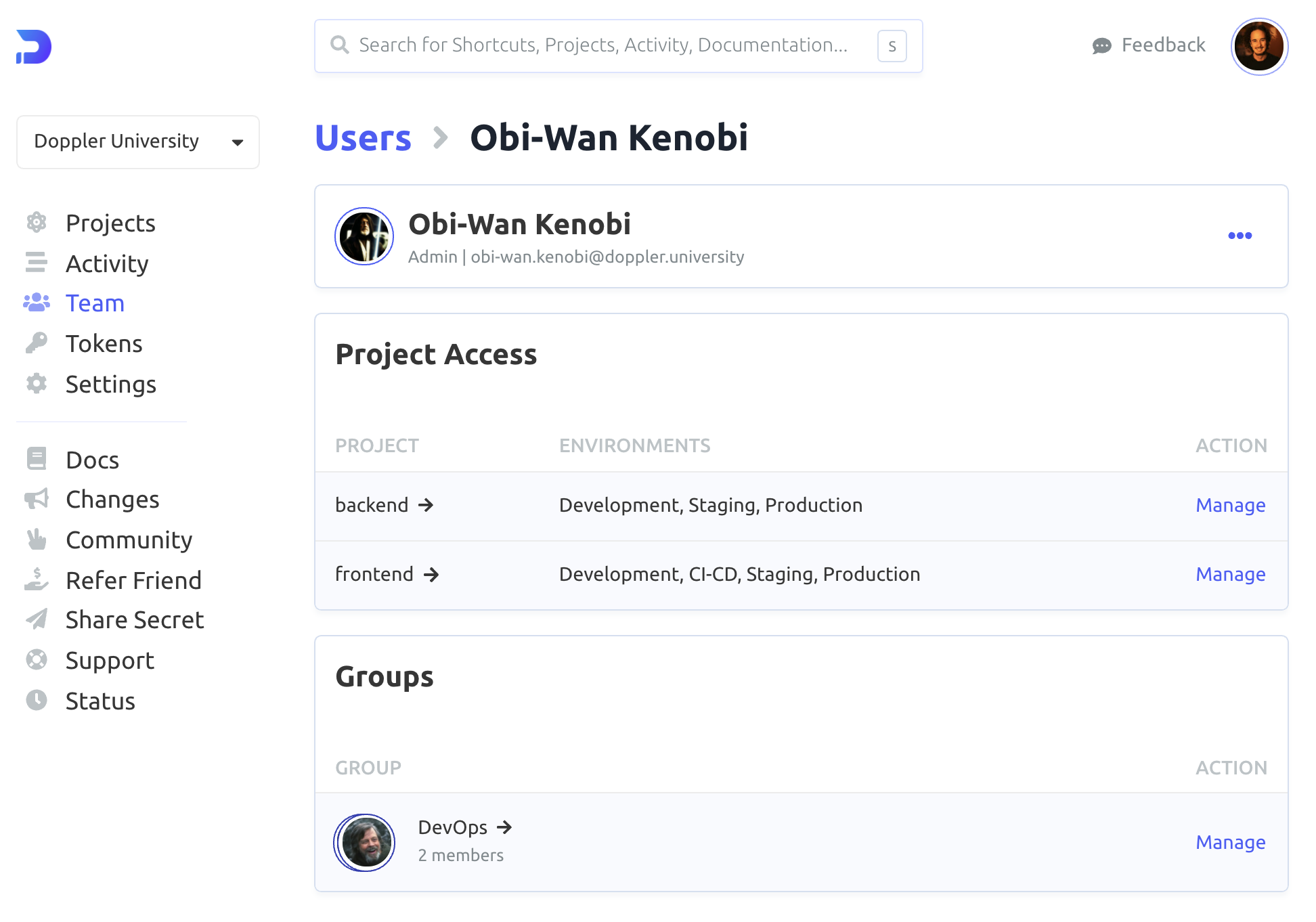Open Obi-Wan Kenobi's three-dot options menu
This screenshot has height=922, width=1316.
1240,236
